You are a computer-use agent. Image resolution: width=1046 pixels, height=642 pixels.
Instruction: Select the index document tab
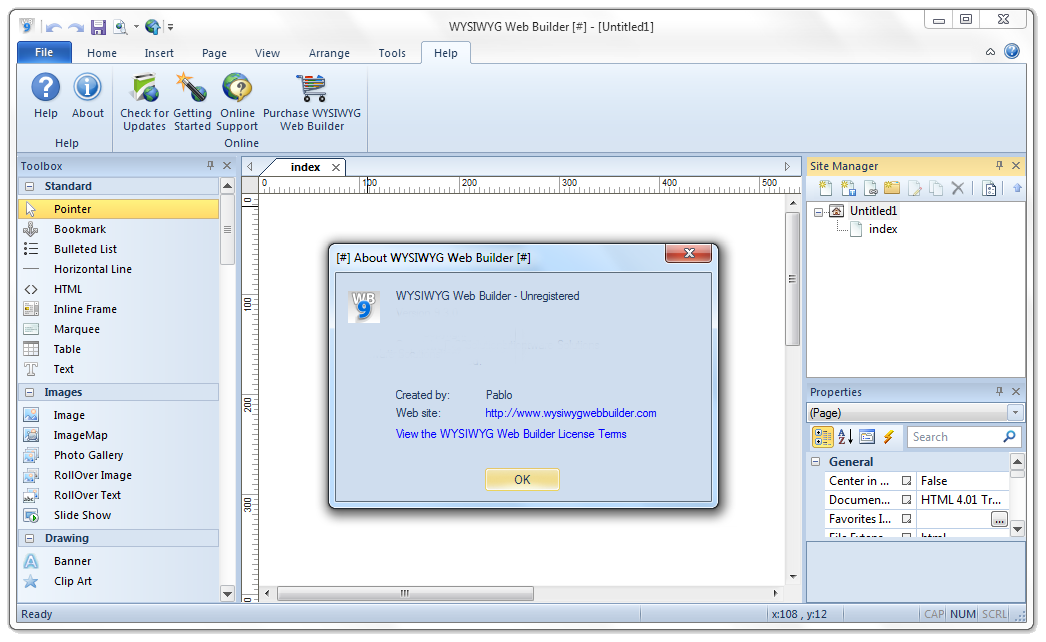click(x=306, y=167)
